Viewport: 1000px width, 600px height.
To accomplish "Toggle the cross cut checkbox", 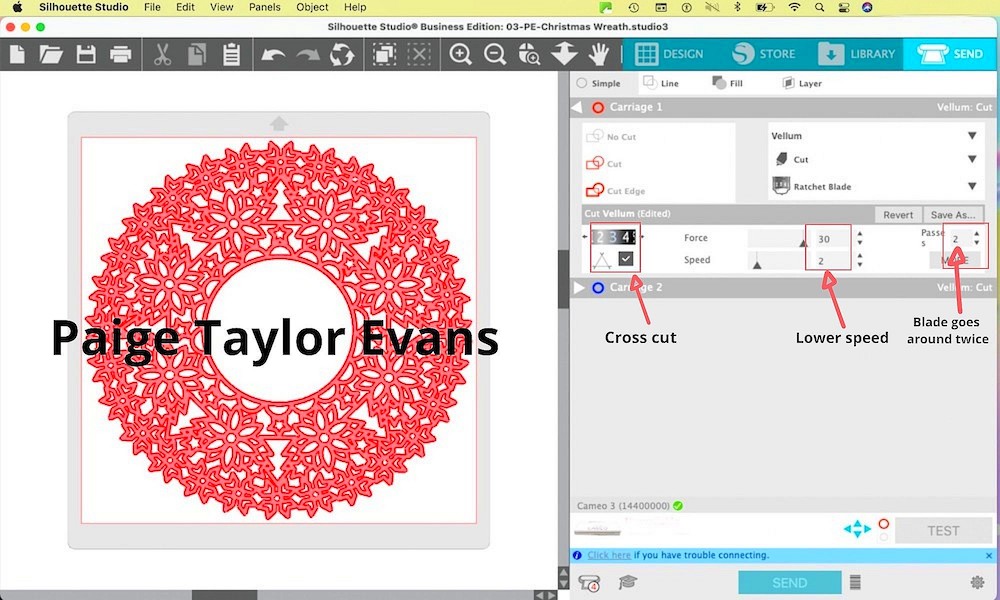I will click(x=626, y=259).
